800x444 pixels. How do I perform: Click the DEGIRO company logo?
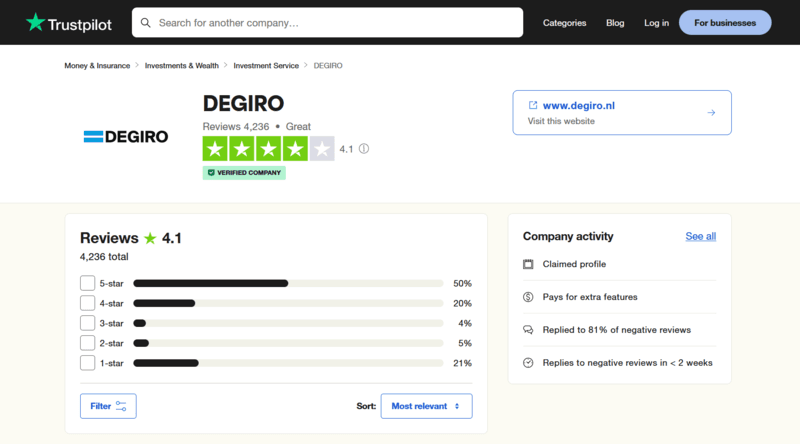[126, 137]
